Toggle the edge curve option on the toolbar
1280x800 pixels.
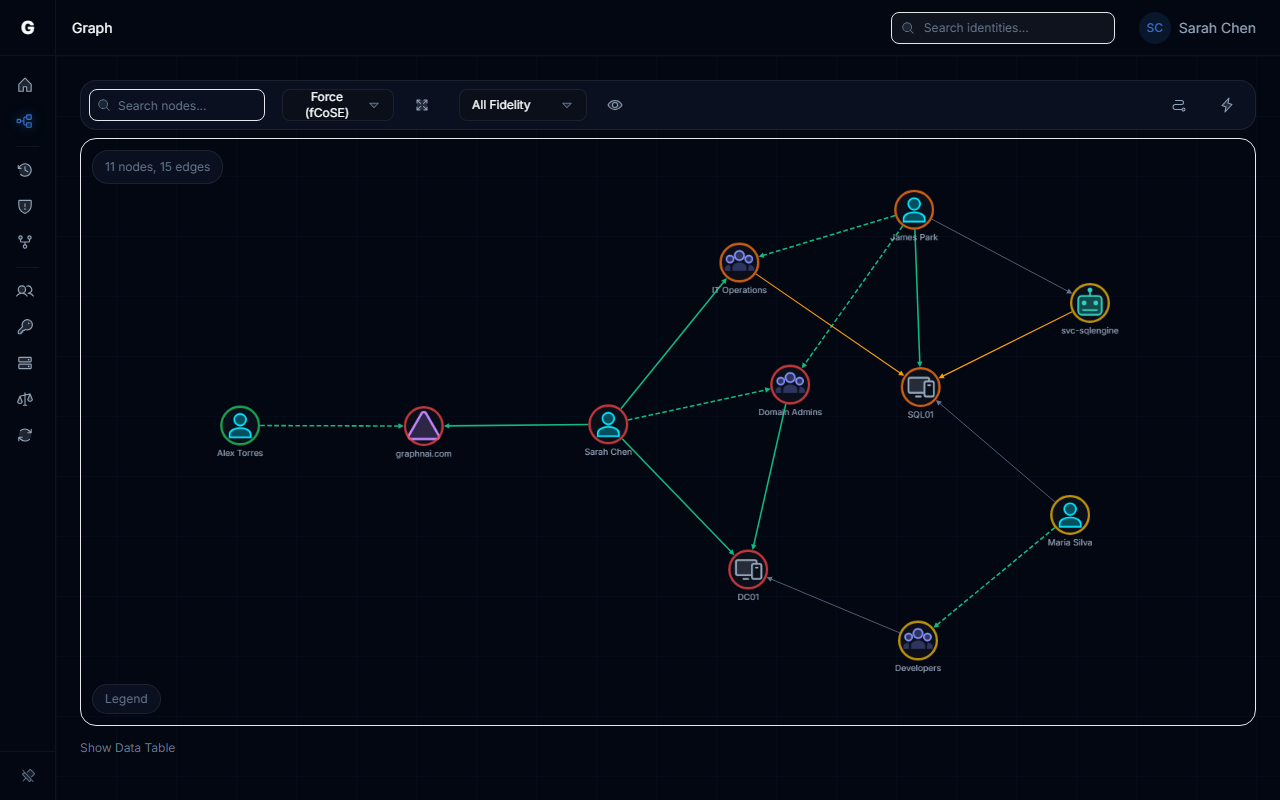pyautogui.click(x=1179, y=105)
